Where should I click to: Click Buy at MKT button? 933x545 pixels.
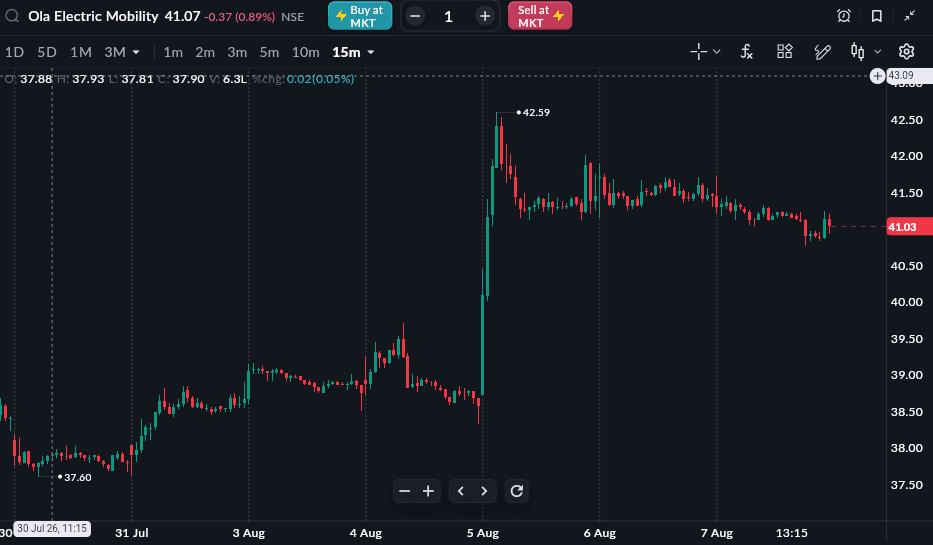360,16
